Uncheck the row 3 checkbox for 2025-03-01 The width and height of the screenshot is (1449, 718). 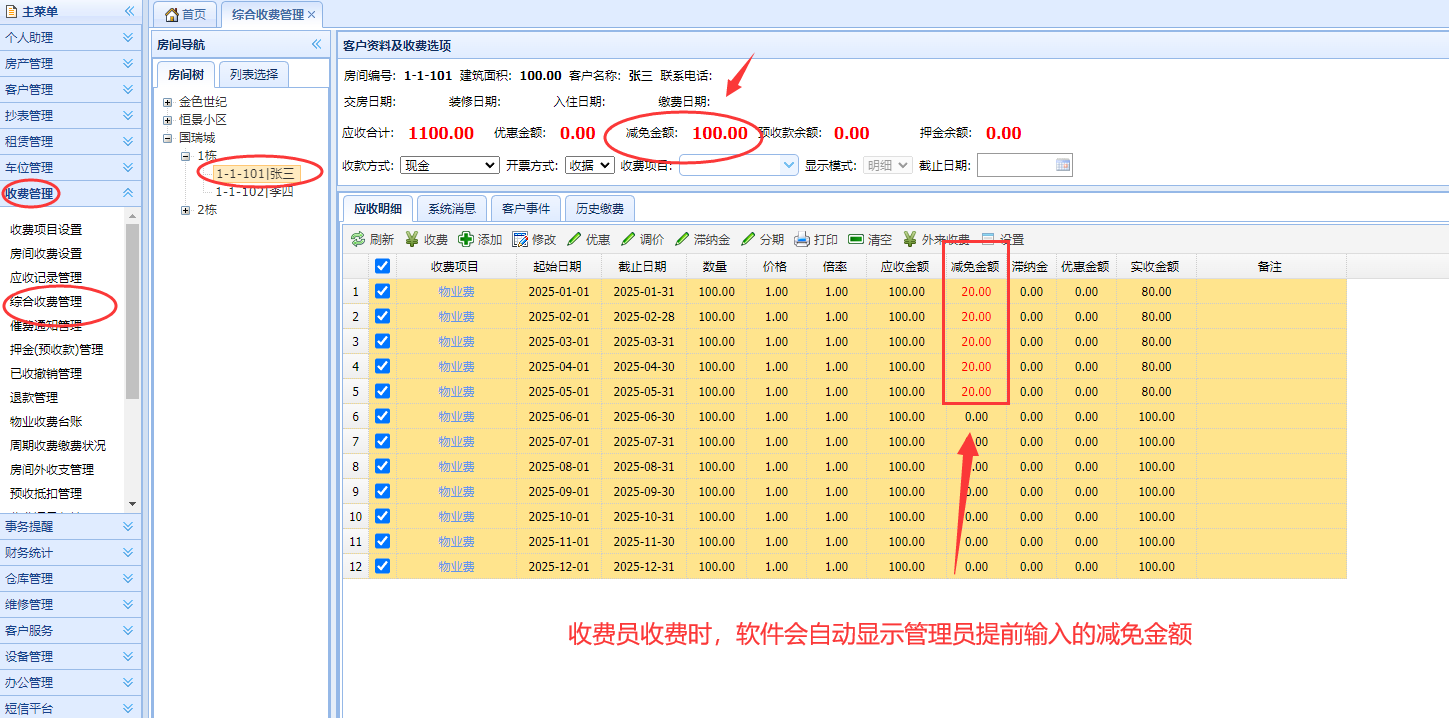(382, 341)
